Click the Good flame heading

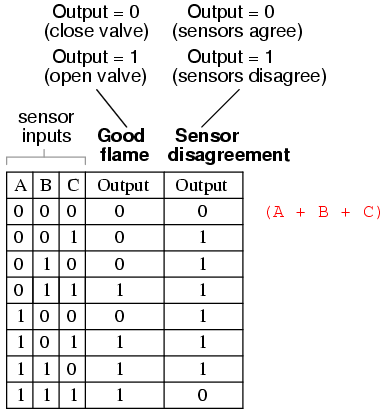point(123,145)
